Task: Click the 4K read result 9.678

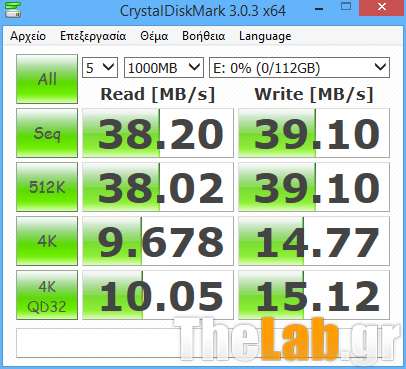Action: (158, 241)
